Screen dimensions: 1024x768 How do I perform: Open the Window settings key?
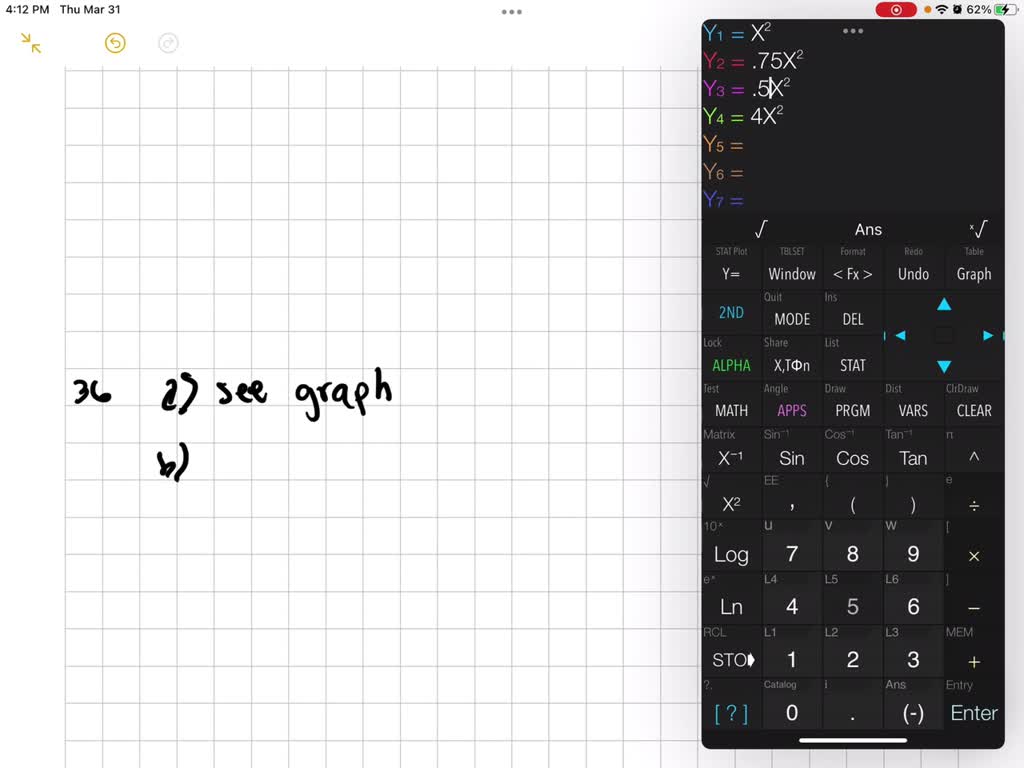point(792,273)
